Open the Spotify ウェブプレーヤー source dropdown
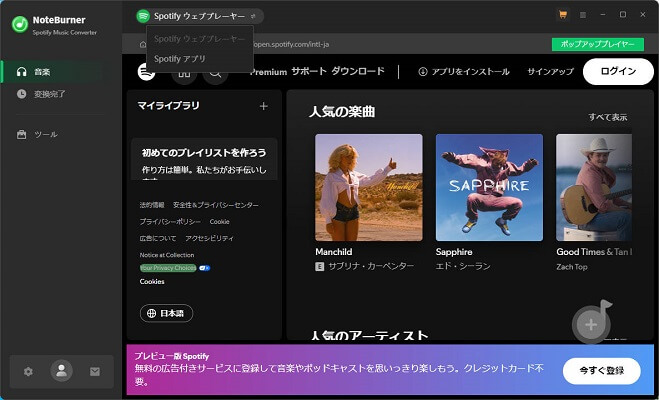The height and width of the screenshot is (400, 659). [x=199, y=16]
